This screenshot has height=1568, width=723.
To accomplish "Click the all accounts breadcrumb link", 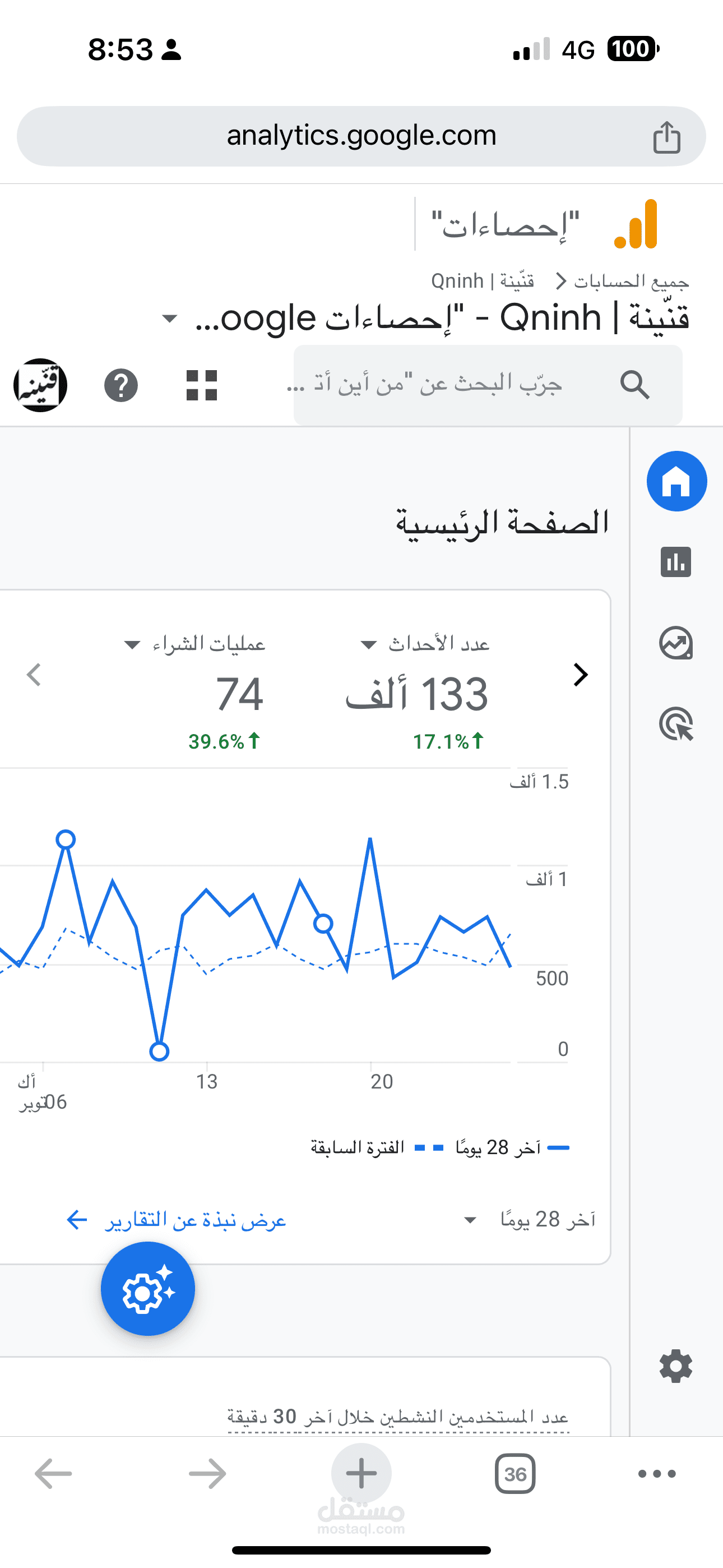I will (x=631, y=281).
